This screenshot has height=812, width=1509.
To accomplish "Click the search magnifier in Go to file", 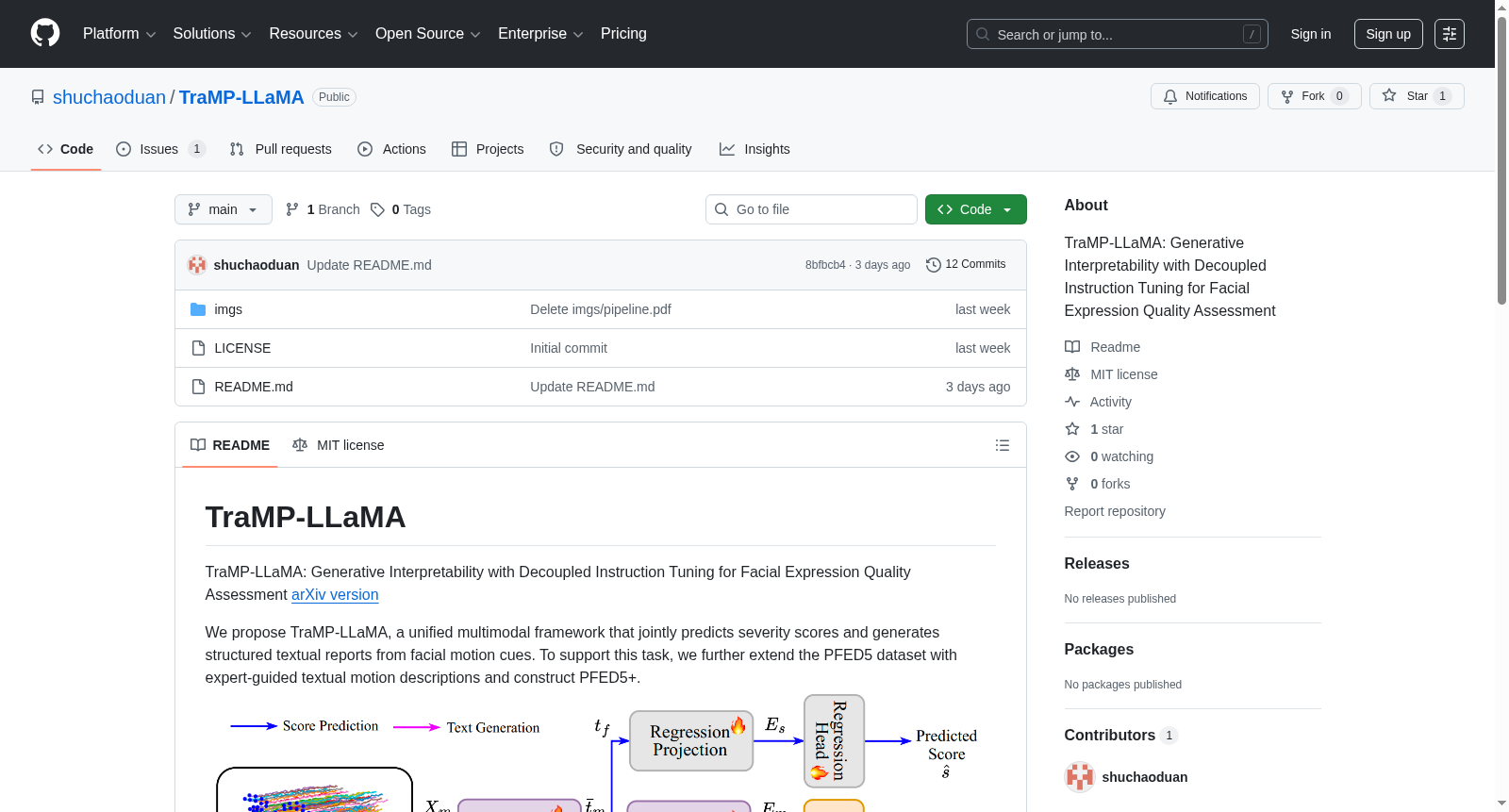I will point(721,209).
